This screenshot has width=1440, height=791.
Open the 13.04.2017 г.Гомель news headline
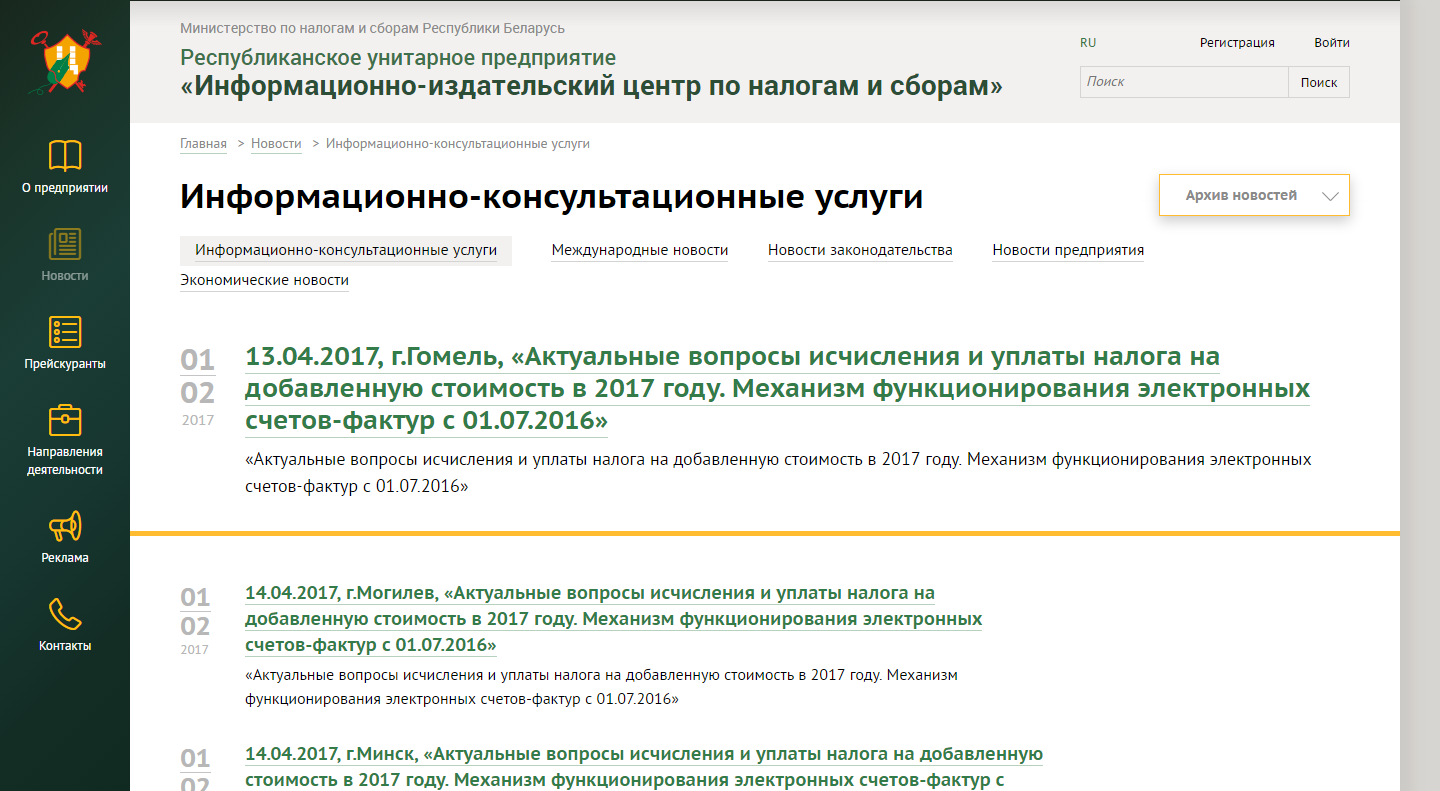pos(777,389)
